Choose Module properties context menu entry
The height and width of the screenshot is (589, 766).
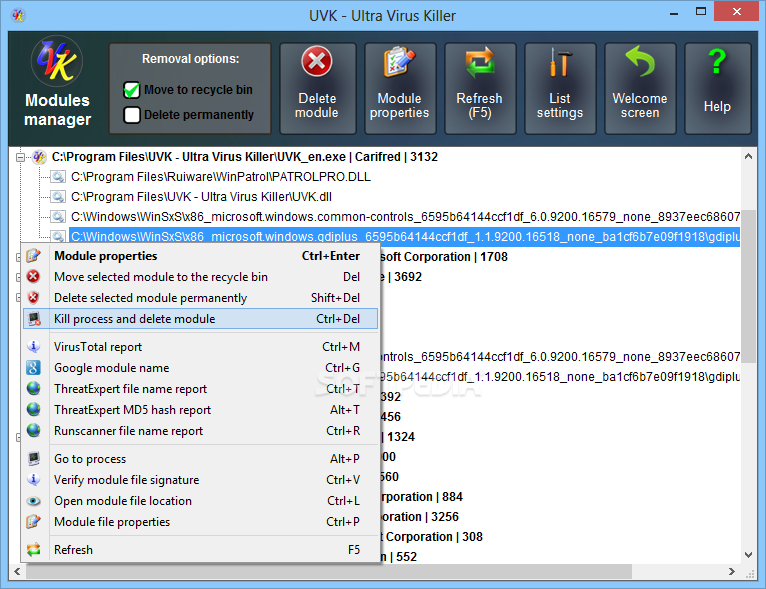coord(200,256)
